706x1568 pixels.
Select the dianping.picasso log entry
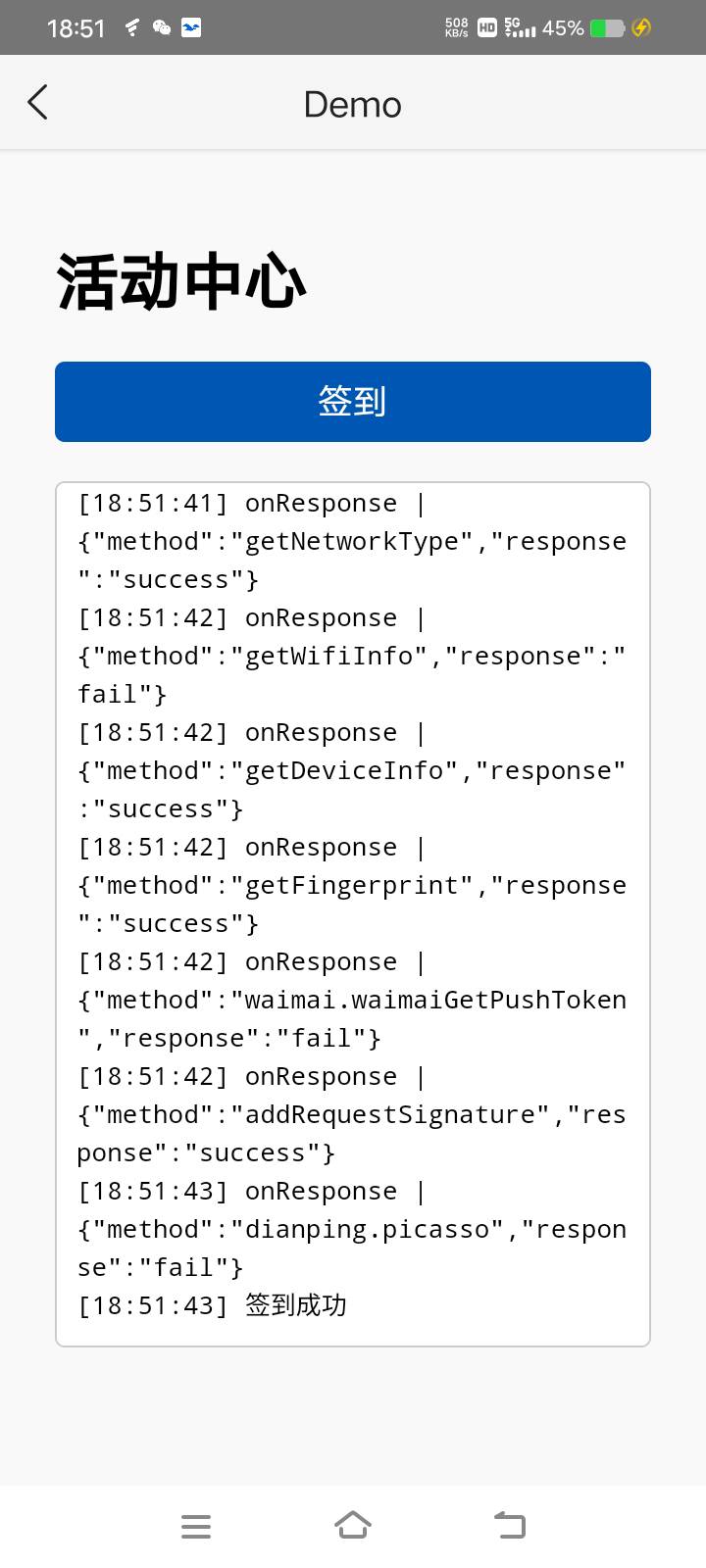pyautogui.click(x=352, y=1229)
